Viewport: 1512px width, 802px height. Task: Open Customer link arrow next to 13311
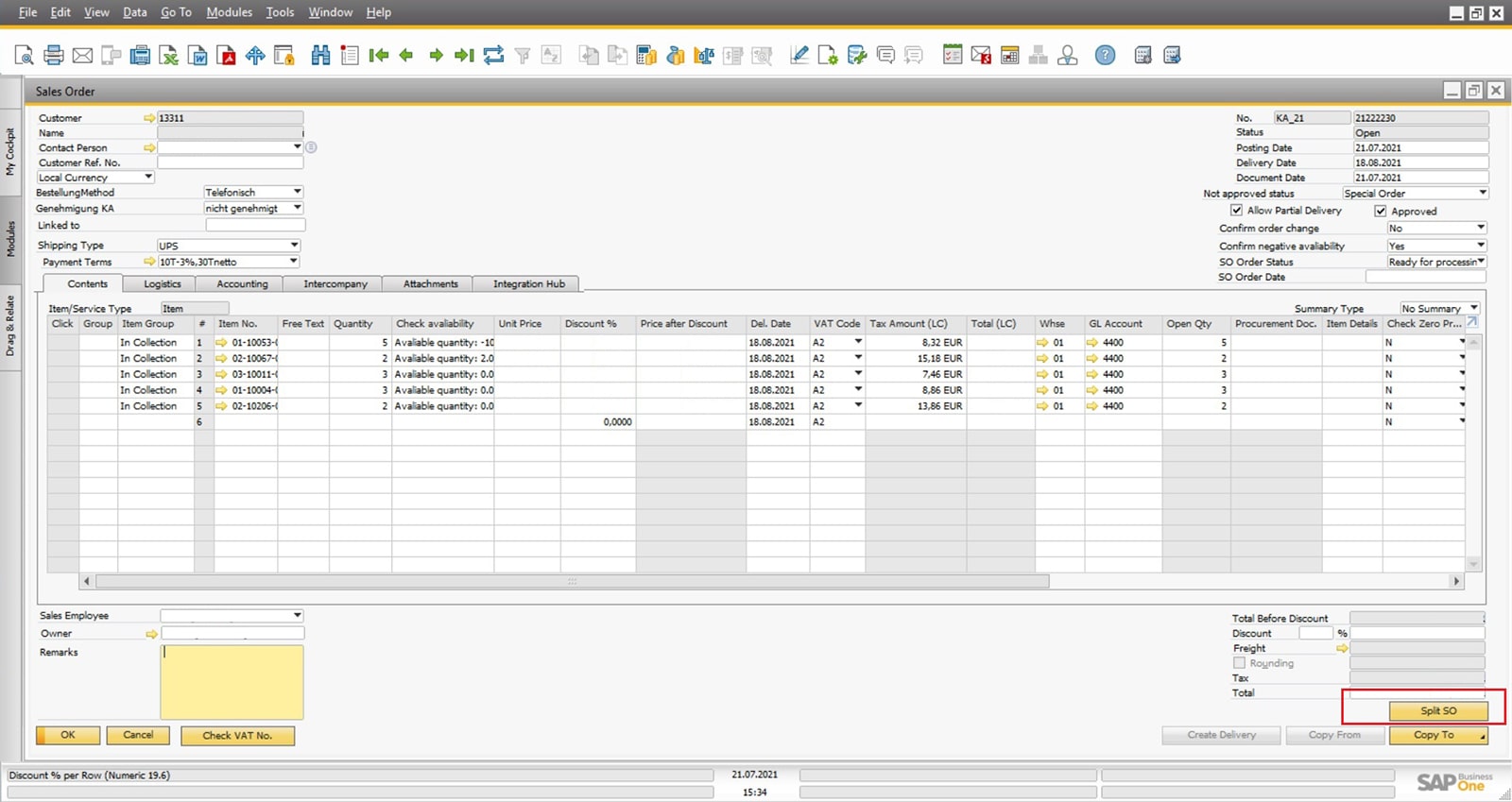click(149, 118)
